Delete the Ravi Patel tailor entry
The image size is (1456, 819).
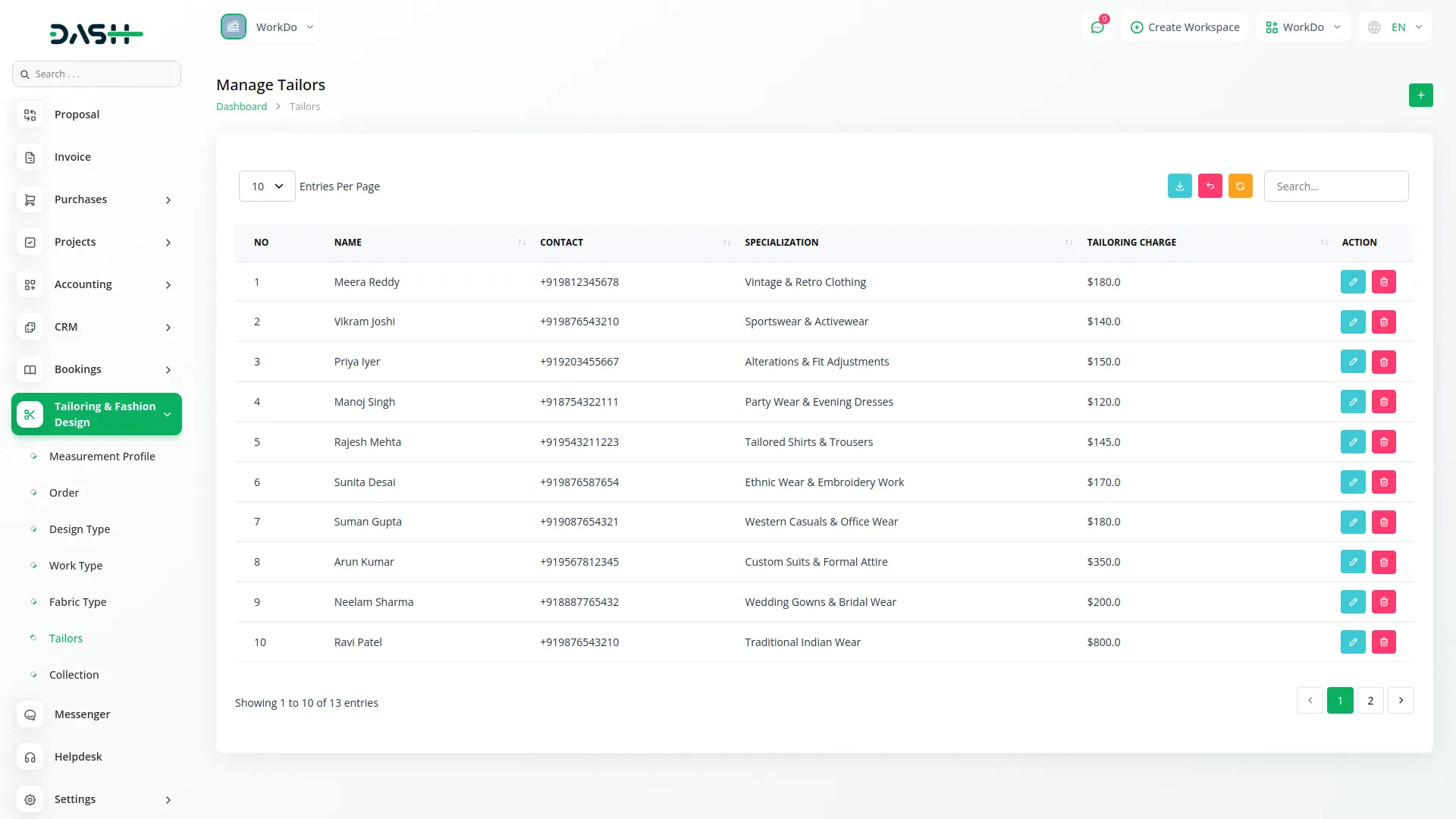point(1383,642)
